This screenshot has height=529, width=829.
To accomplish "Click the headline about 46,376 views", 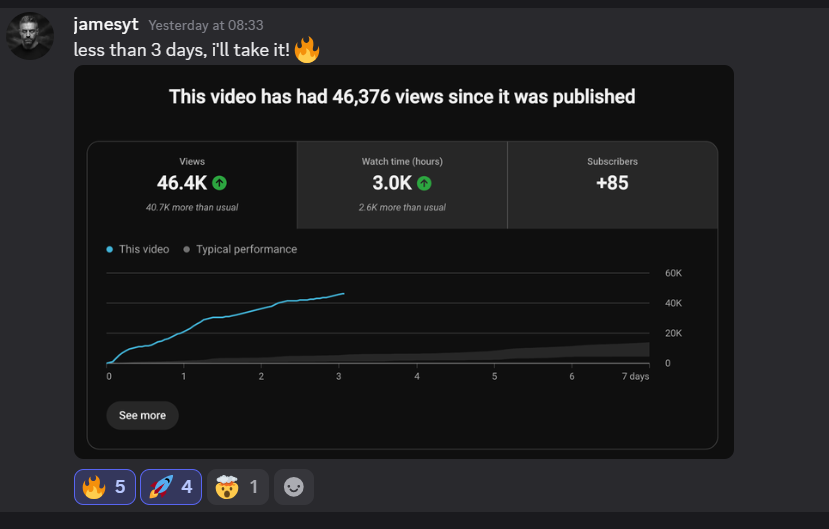I will (x=402, y=97).
